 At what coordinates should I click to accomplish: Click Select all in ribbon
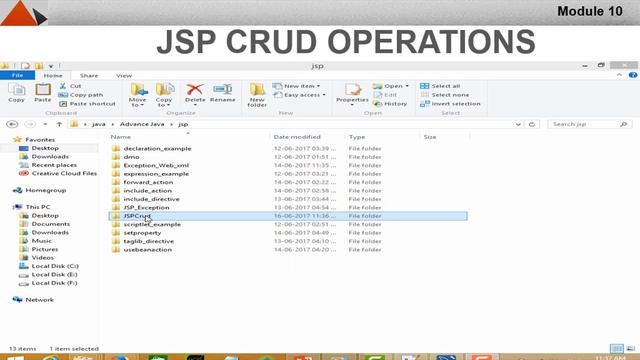pos(440,86)
